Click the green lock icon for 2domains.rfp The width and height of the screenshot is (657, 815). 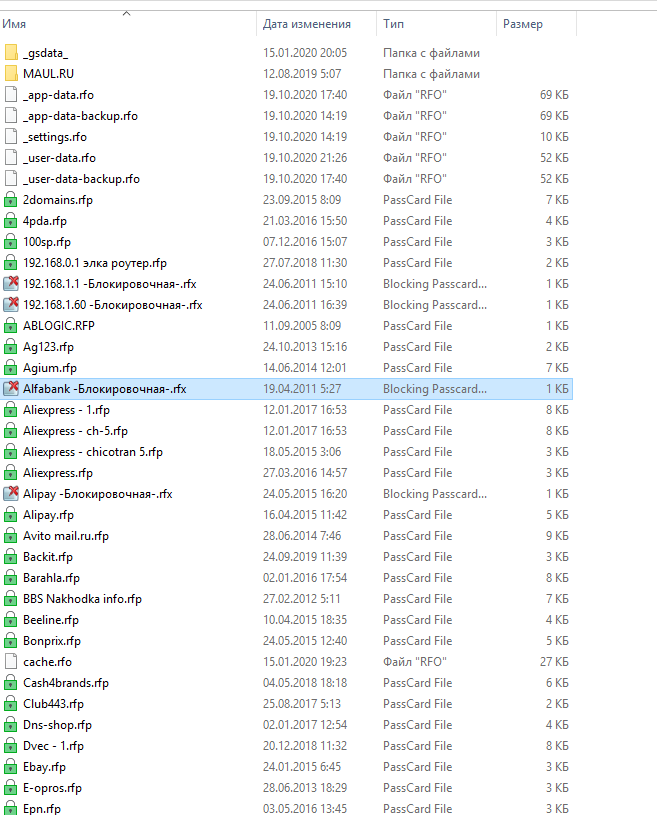[x=11, y=200]
